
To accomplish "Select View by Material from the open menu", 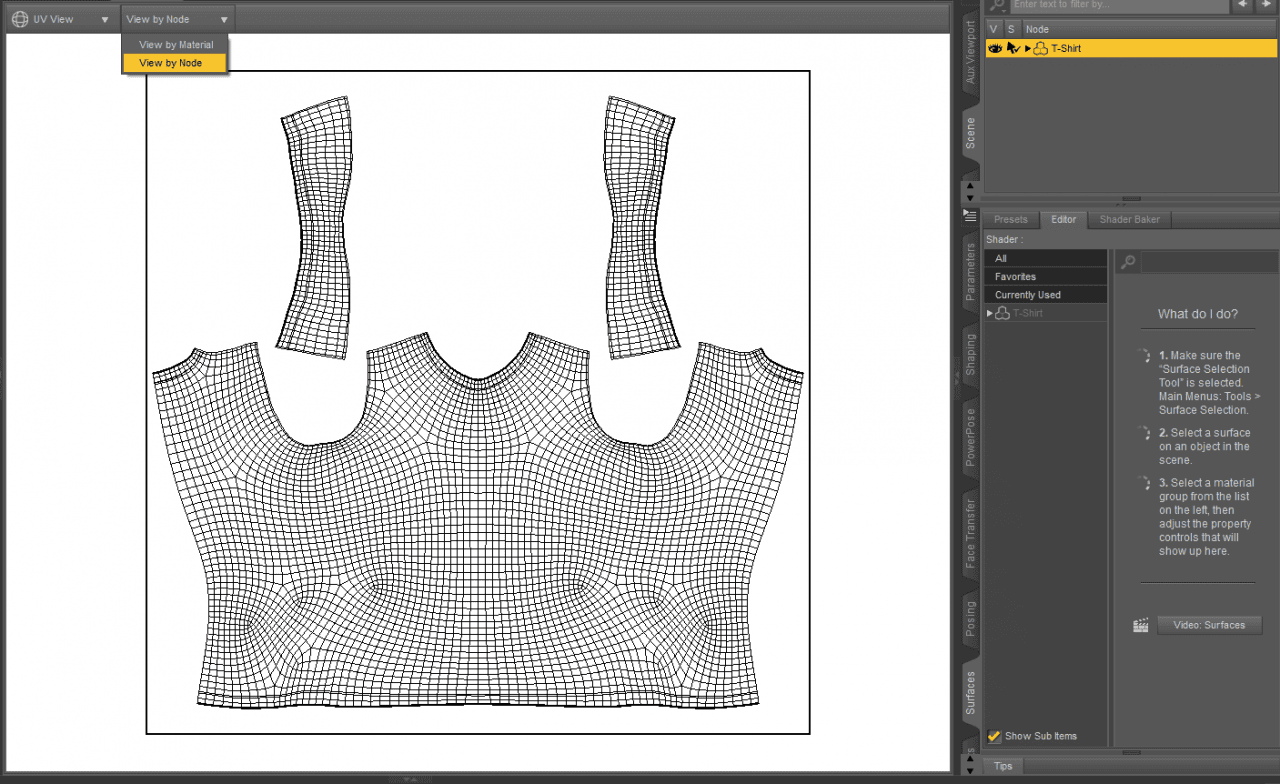I will (x=175, y=44).
